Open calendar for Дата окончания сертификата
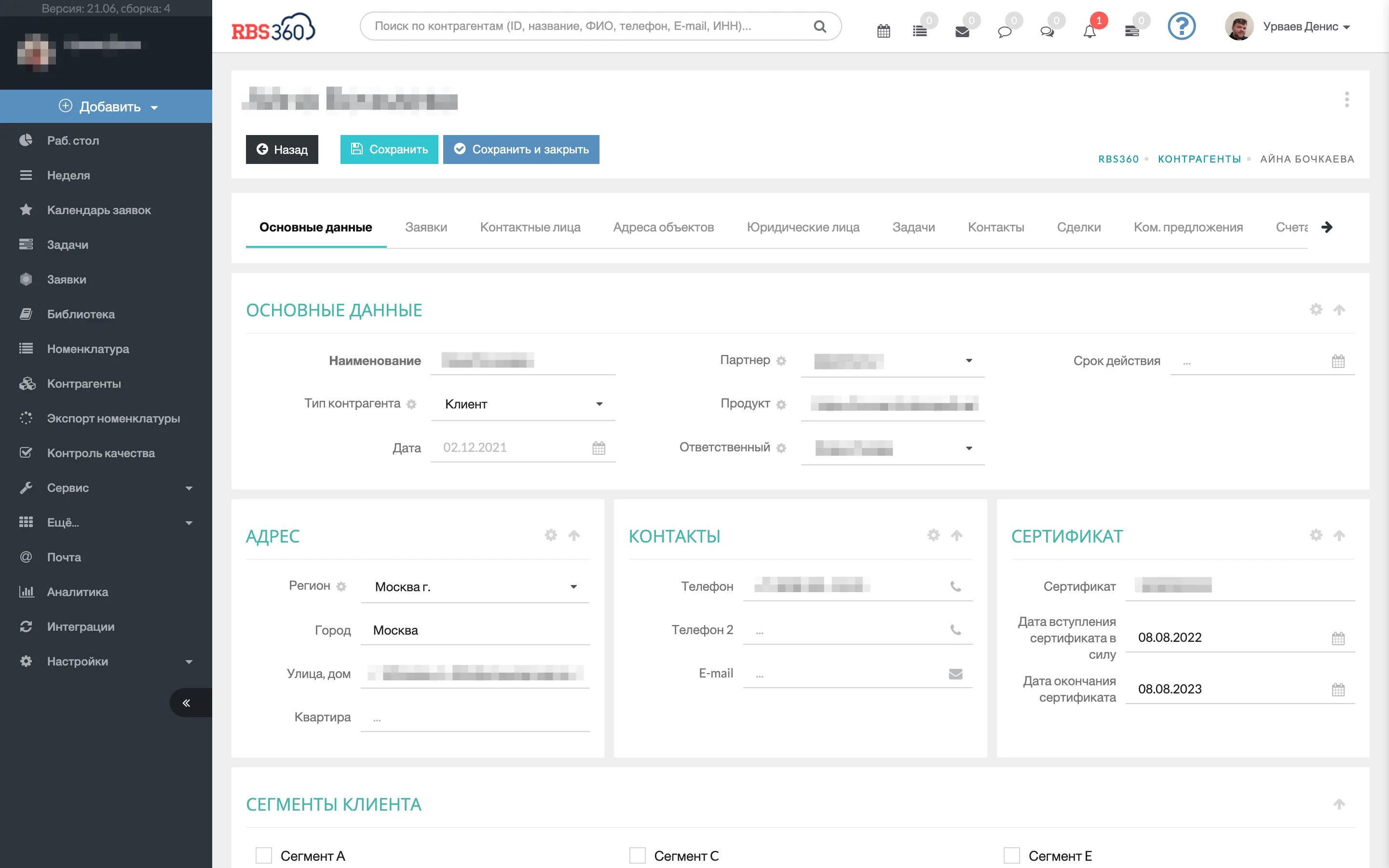The height and width of the screenshot is (868, 1389). pos(1338,689)
